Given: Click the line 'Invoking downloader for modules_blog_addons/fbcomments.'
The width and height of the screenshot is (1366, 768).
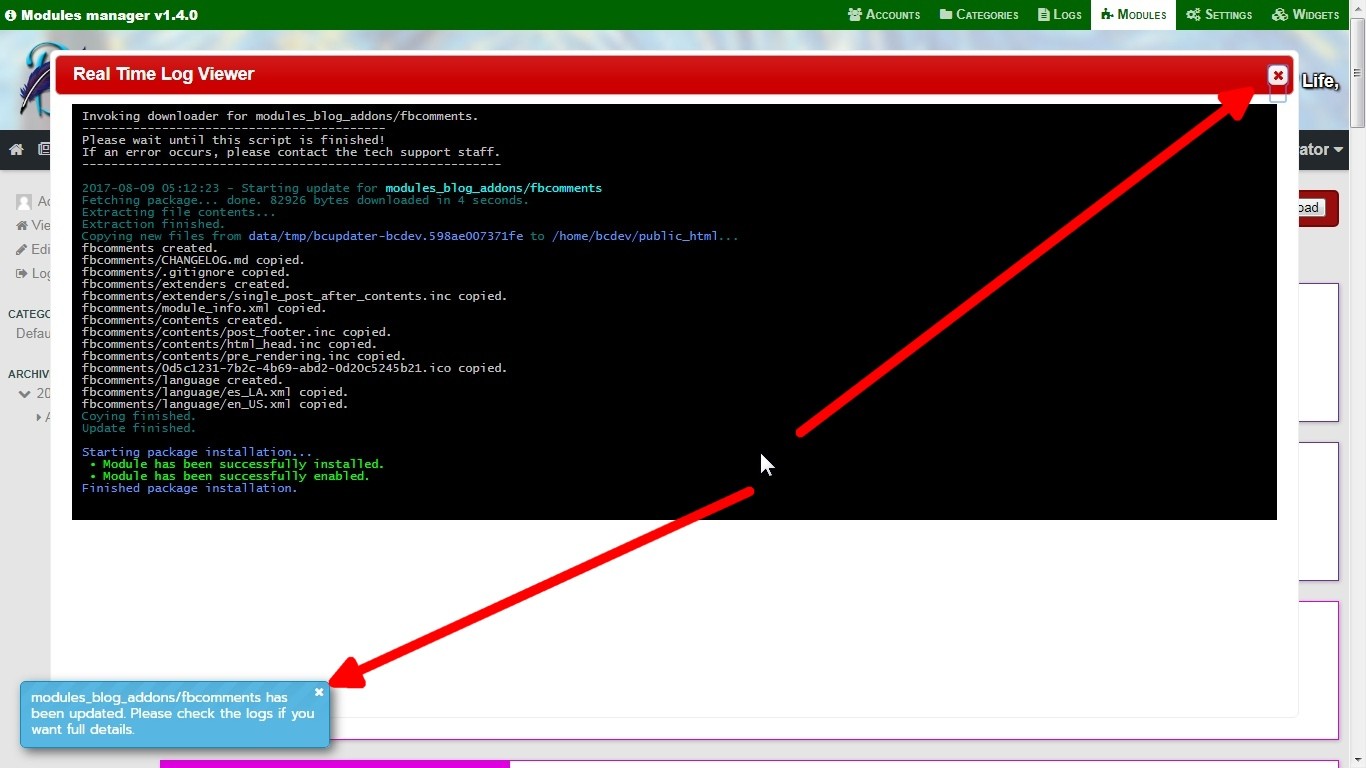Looking at the screenshot, I should coord(280,116).
